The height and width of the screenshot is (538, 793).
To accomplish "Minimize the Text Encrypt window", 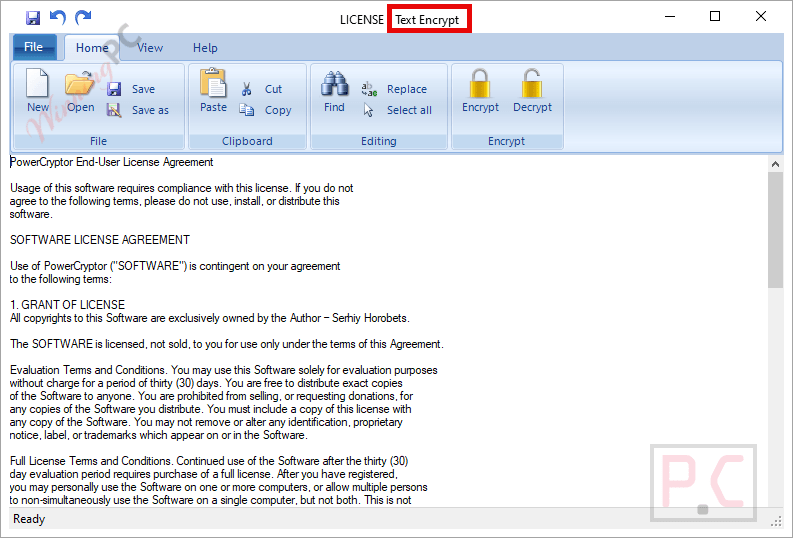I will [670, 17].
